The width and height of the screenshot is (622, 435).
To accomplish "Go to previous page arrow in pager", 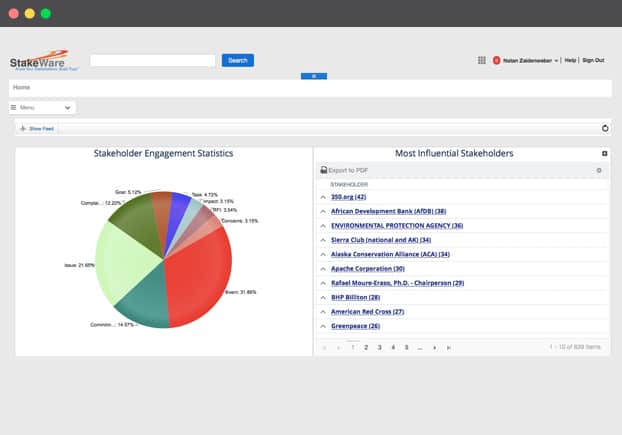I will [x=338, y=347].
